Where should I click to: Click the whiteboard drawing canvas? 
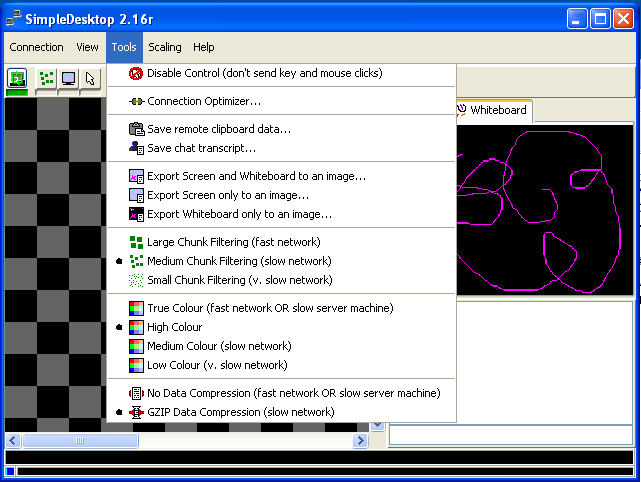[x=545, y=210]
